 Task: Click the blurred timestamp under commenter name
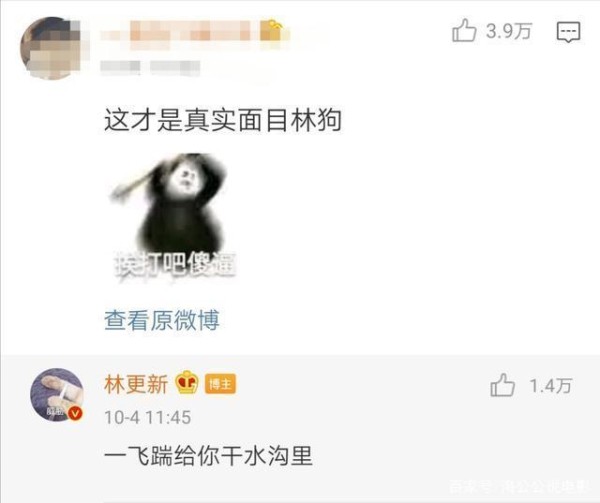pos(150,68)
